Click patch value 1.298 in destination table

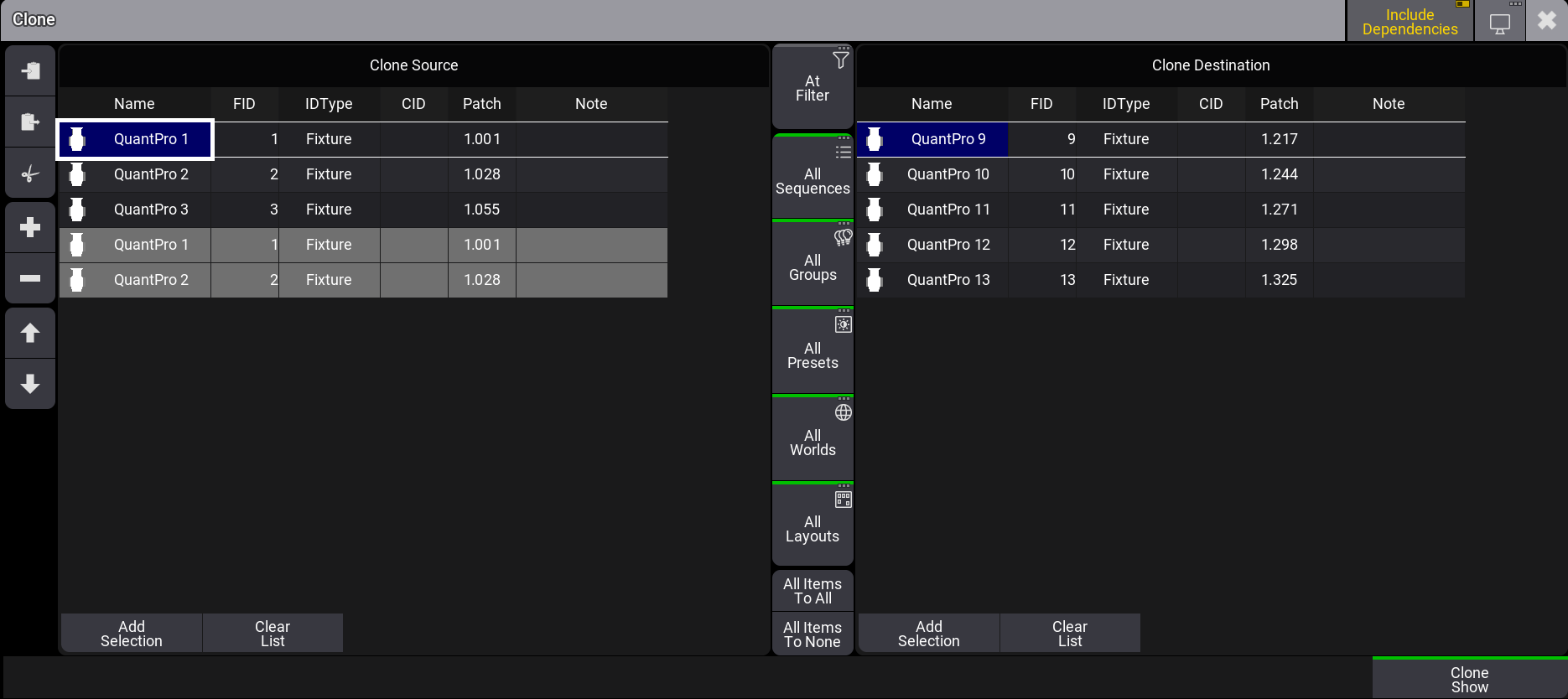(x=1279, y=245)
